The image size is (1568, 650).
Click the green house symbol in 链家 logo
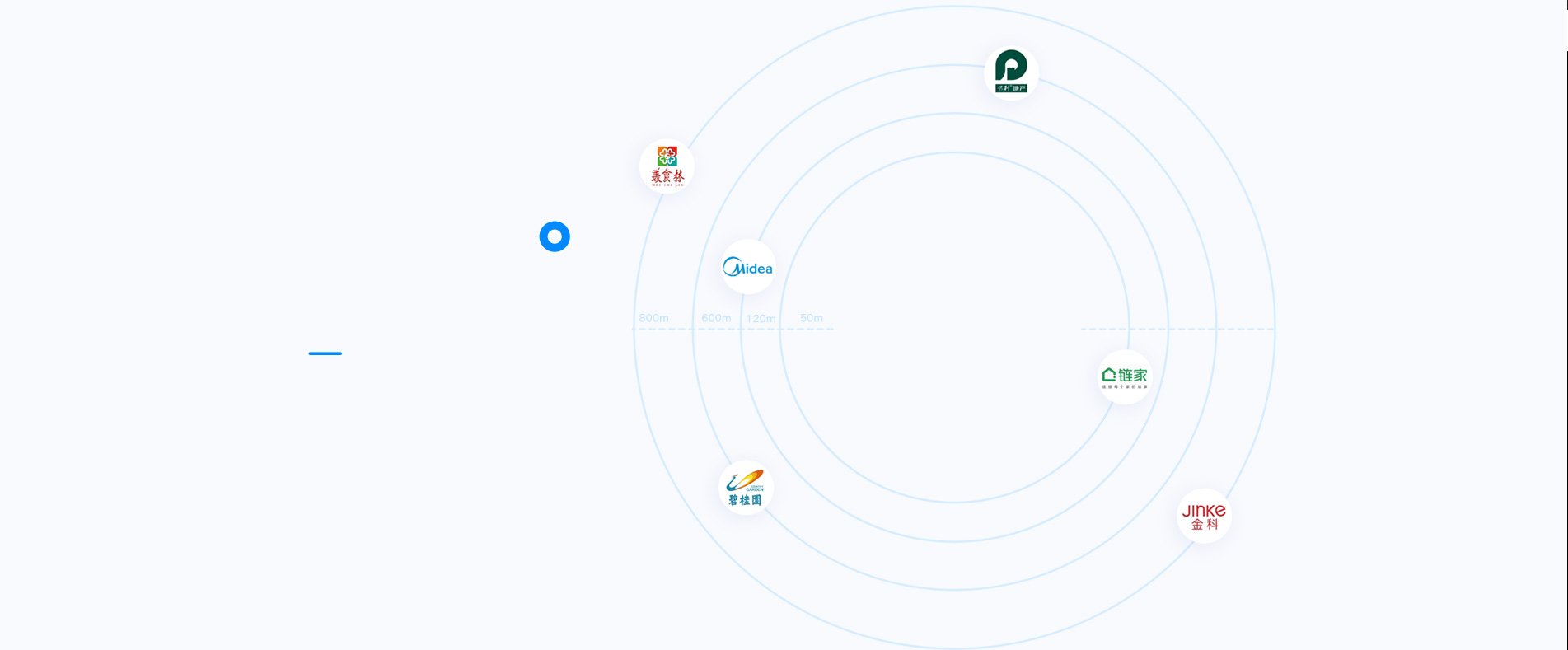pos(1109,375)
